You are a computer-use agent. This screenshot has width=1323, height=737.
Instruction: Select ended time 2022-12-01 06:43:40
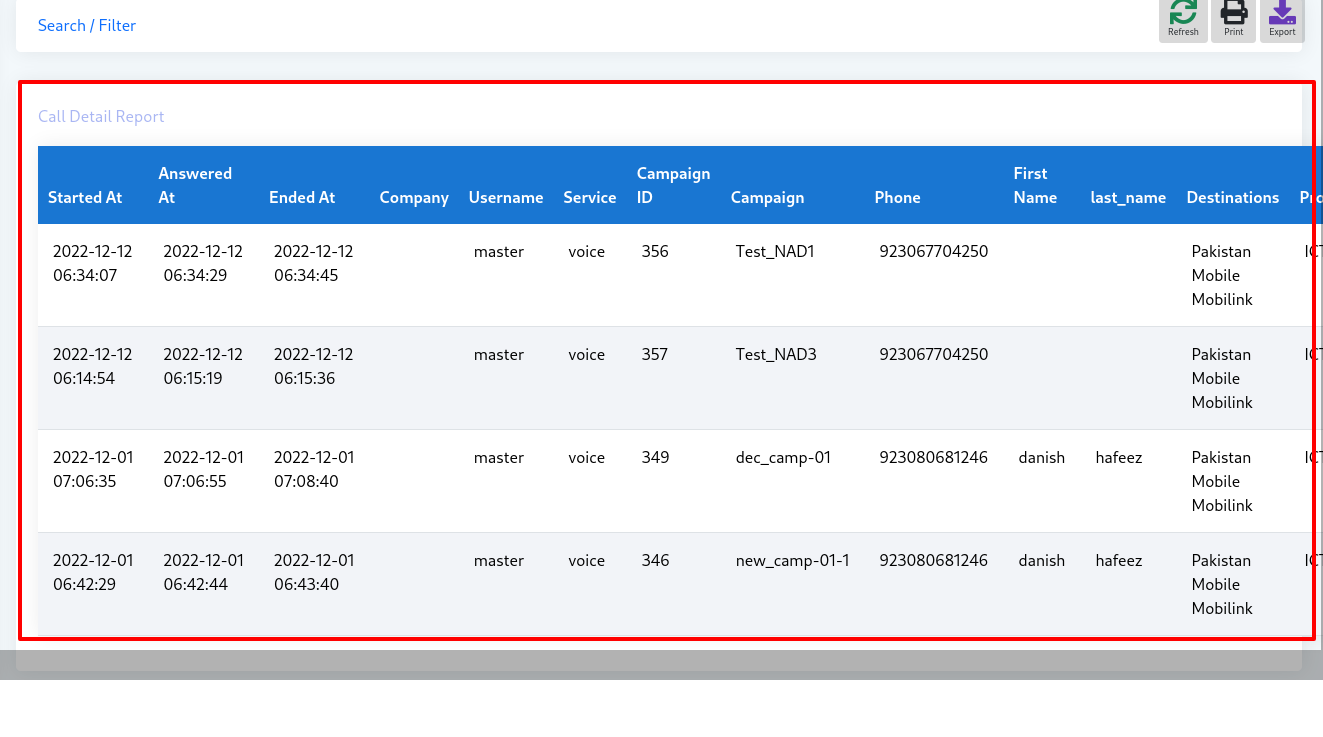pyautogui.click(x=314, y=572)
